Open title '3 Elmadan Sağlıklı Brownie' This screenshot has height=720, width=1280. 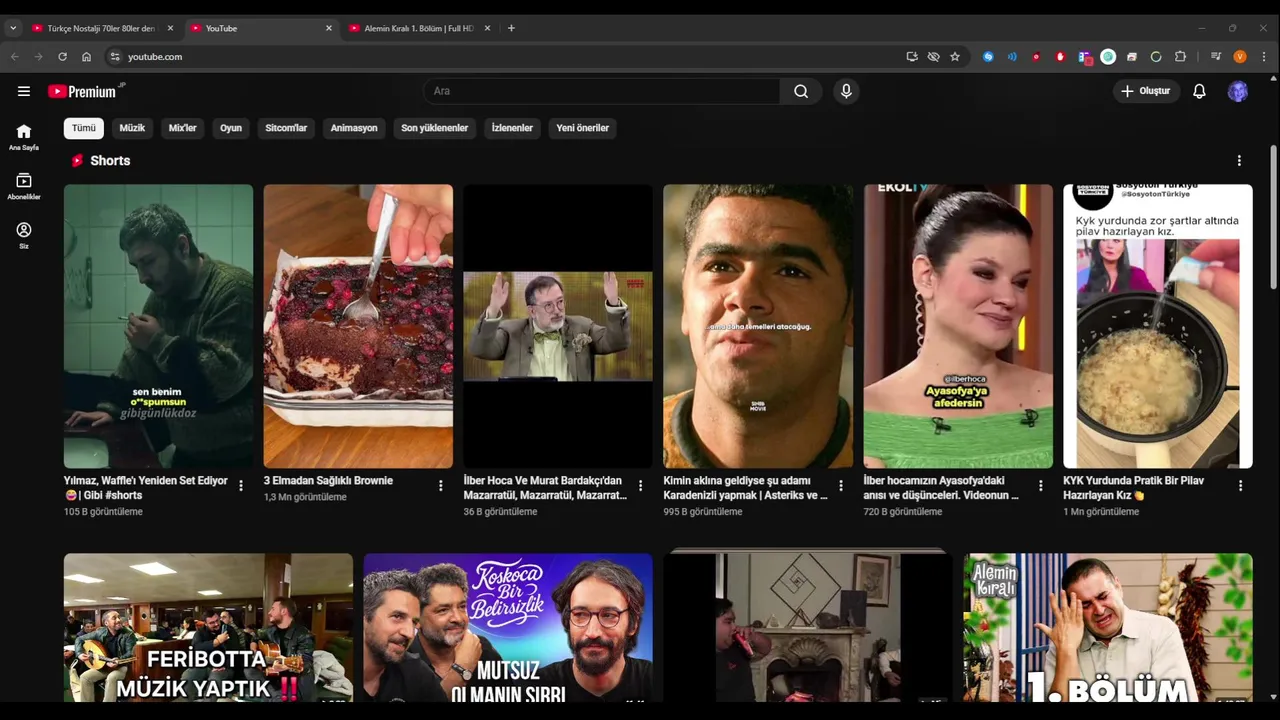coord(328,481)
